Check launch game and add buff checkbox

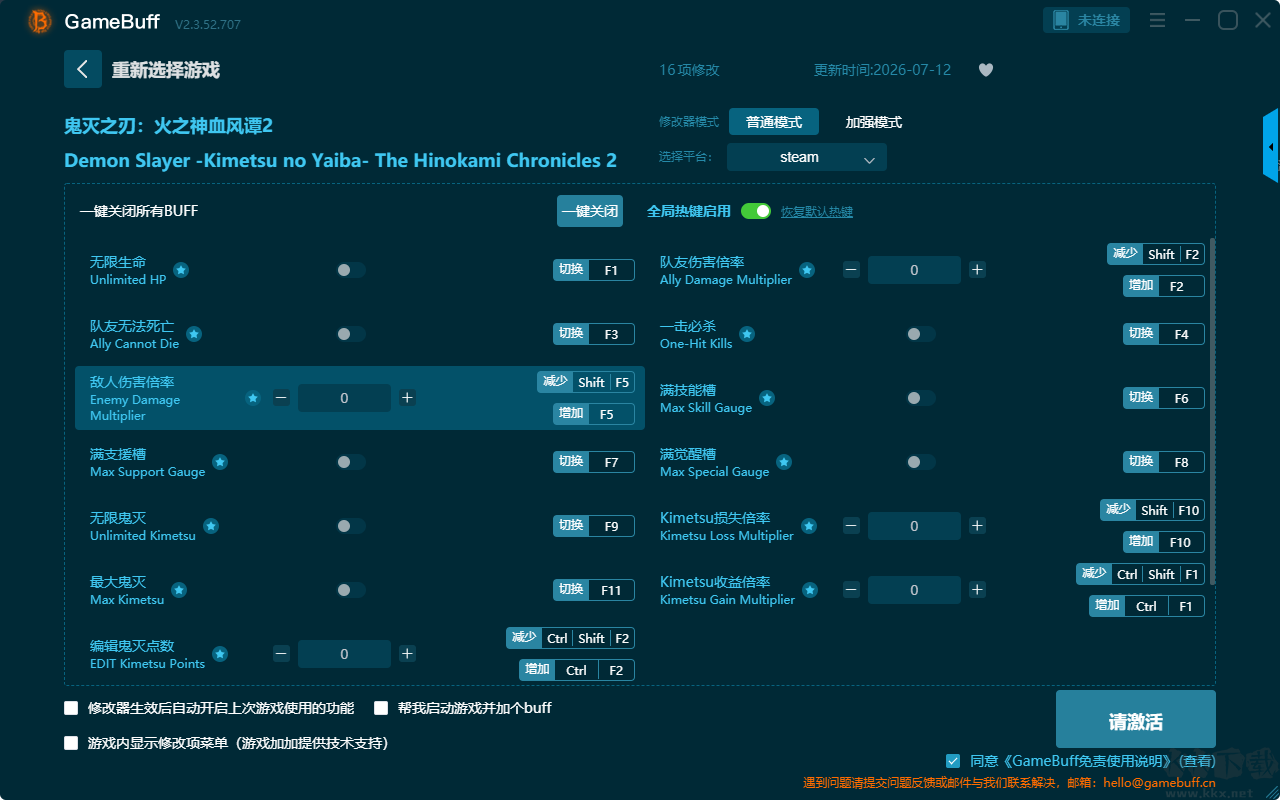point(381,708)
